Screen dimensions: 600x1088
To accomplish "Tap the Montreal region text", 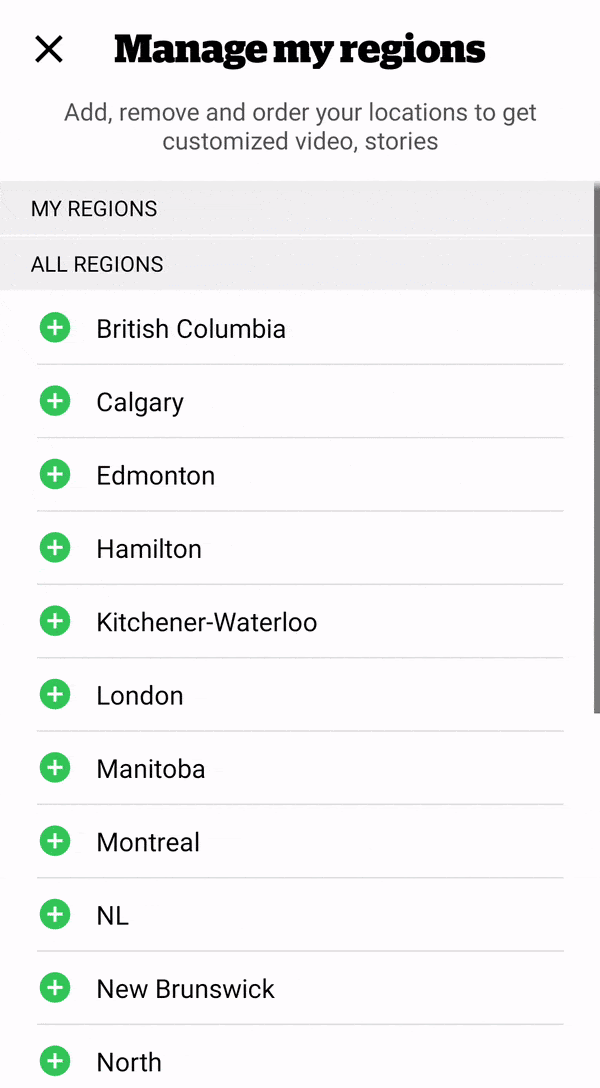I will point(148,842).
